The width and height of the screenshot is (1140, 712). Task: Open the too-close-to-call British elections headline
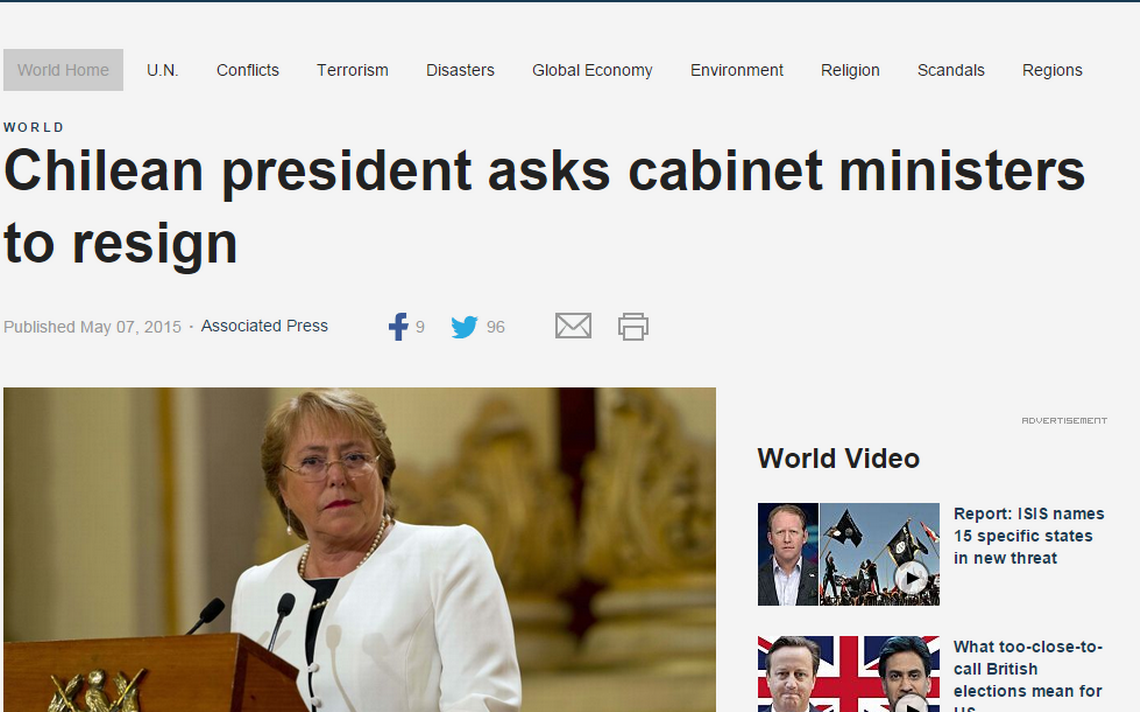point(1027,675)
